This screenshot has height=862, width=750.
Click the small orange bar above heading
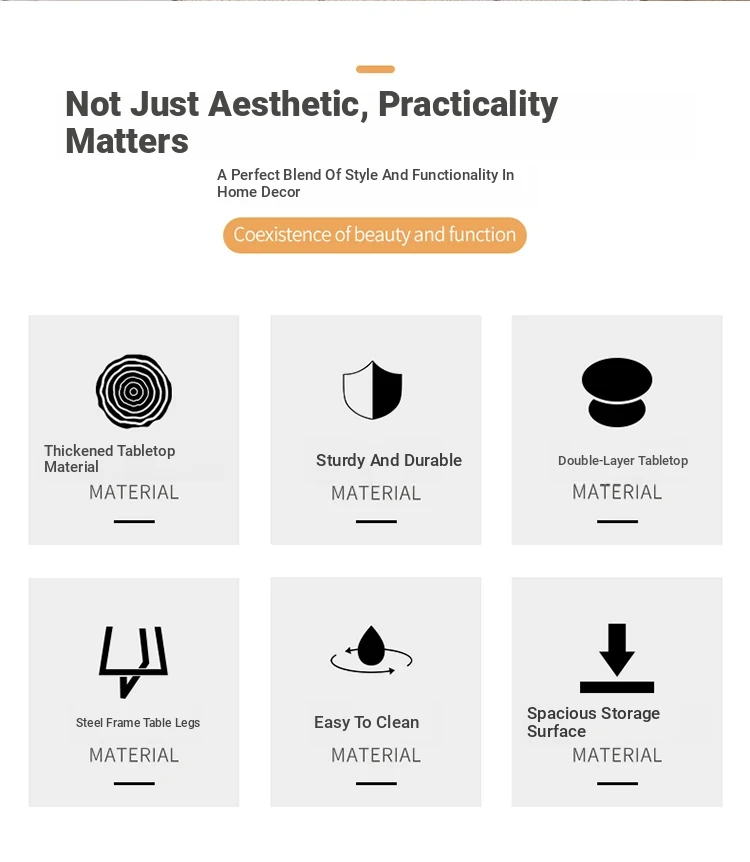(x=376, y=69)
